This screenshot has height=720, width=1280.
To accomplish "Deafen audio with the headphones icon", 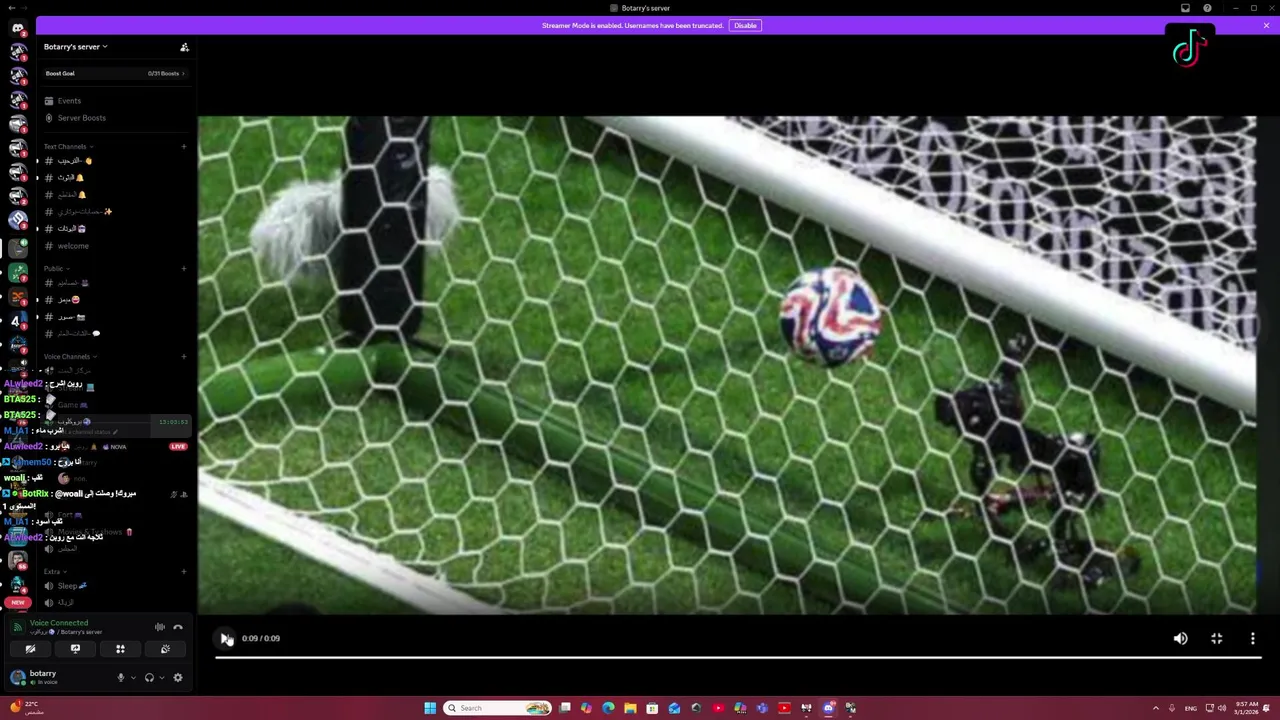I will [x=149, y=677].
